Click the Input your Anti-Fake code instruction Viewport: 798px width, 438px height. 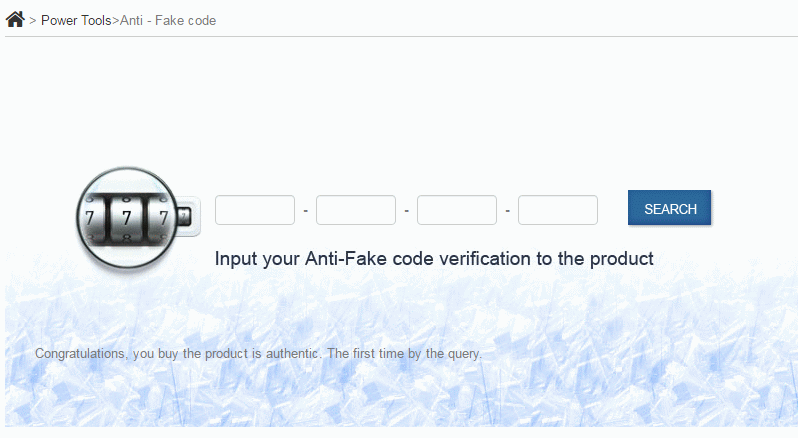click(434, 258)
